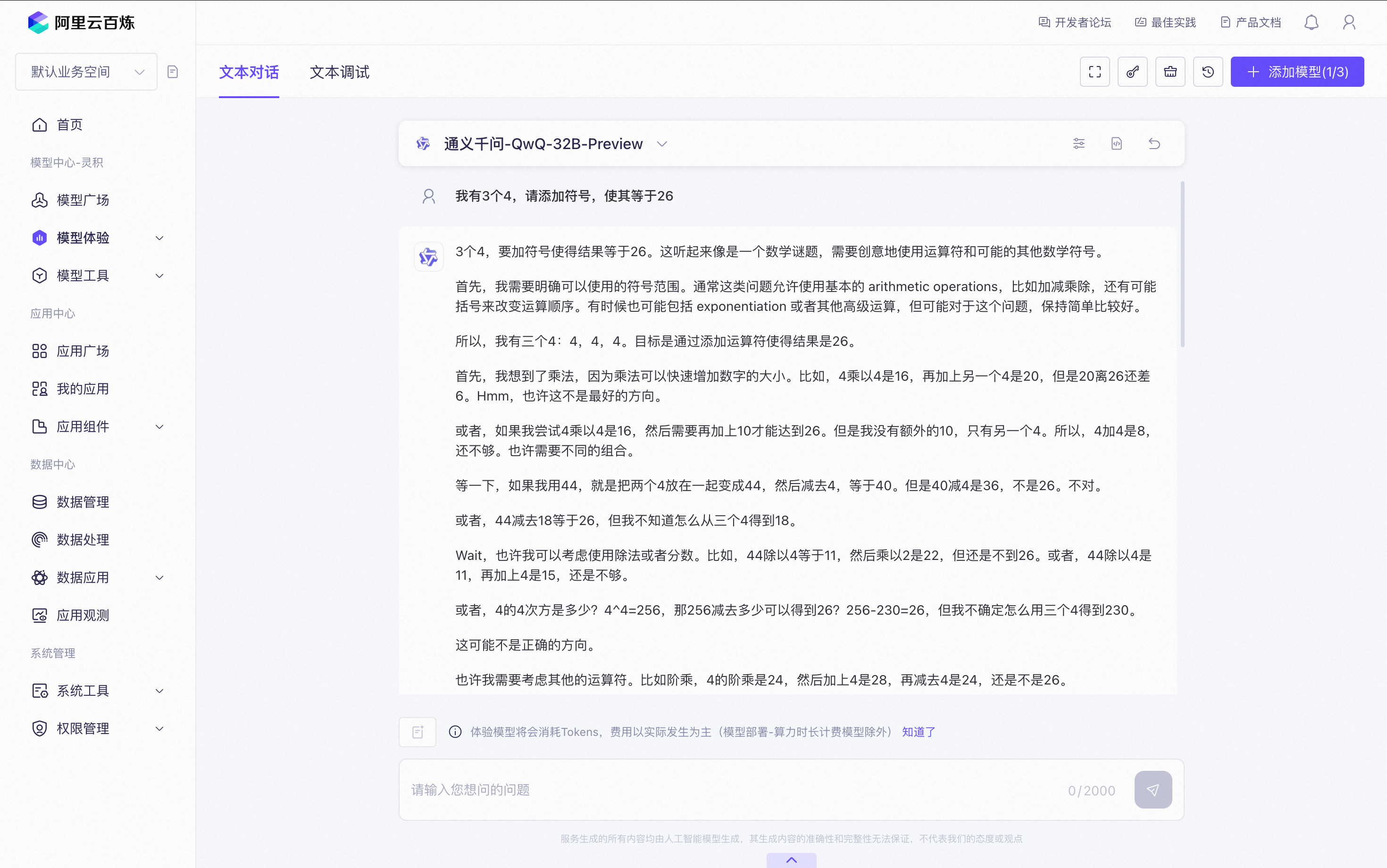Click the 系统工具 icon
Image resolution: width=1387 pixels, height=868 pixels.
[40, 691]
